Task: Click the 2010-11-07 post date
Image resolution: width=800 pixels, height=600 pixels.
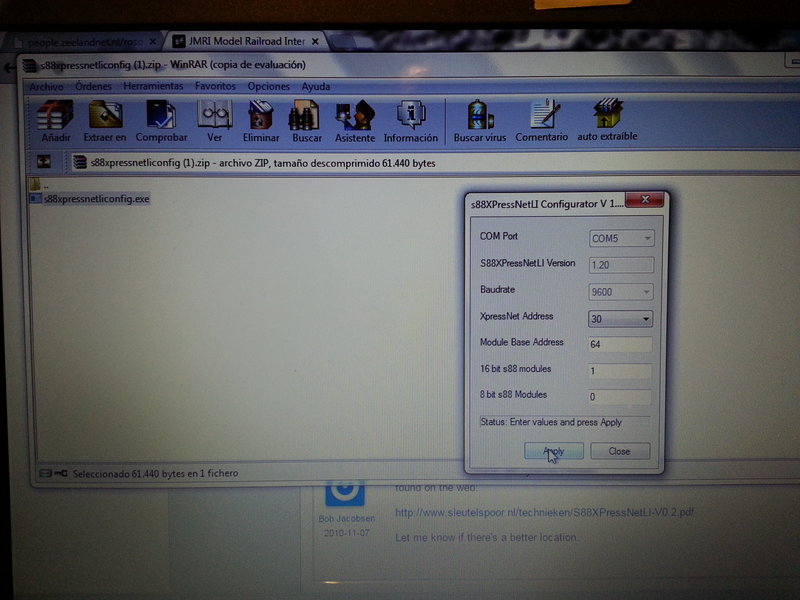Action: tap(346, 533)
